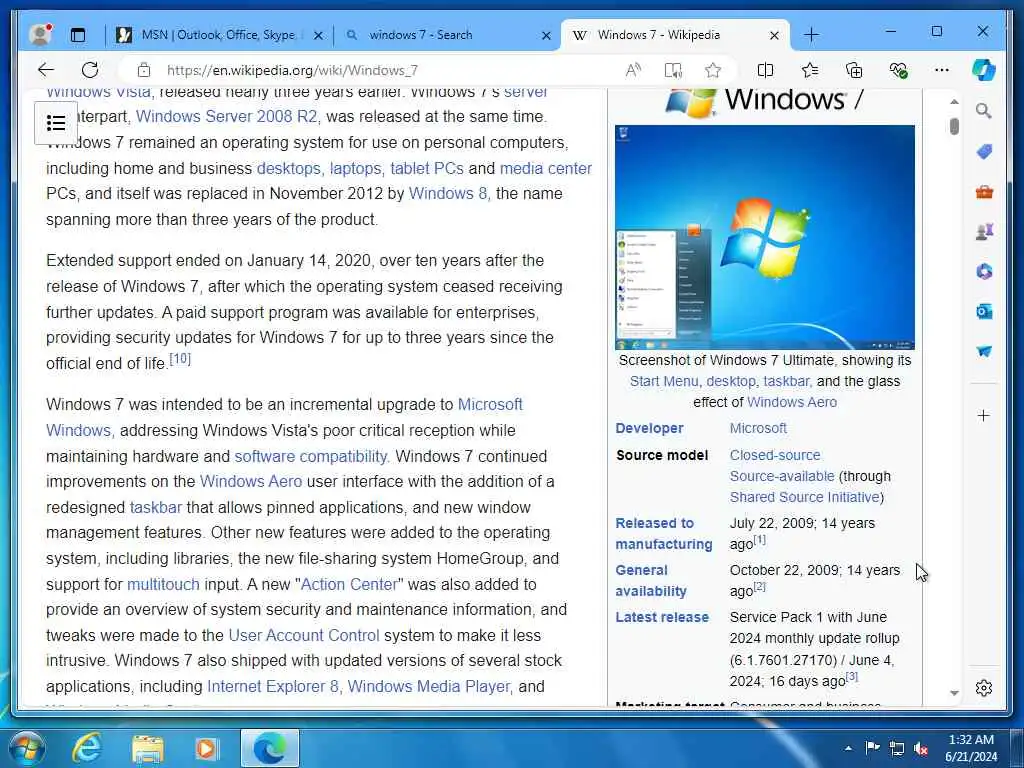Viewport: 1024px width, 768px height.
Task: Click the page scrollbar thumb
Action: pos(954,126)
